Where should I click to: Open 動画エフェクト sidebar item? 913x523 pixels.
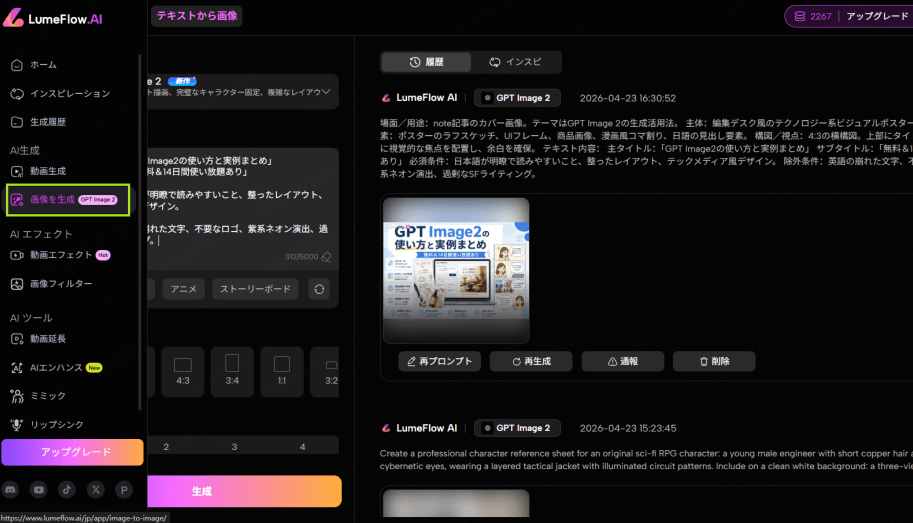click(61, 255)
